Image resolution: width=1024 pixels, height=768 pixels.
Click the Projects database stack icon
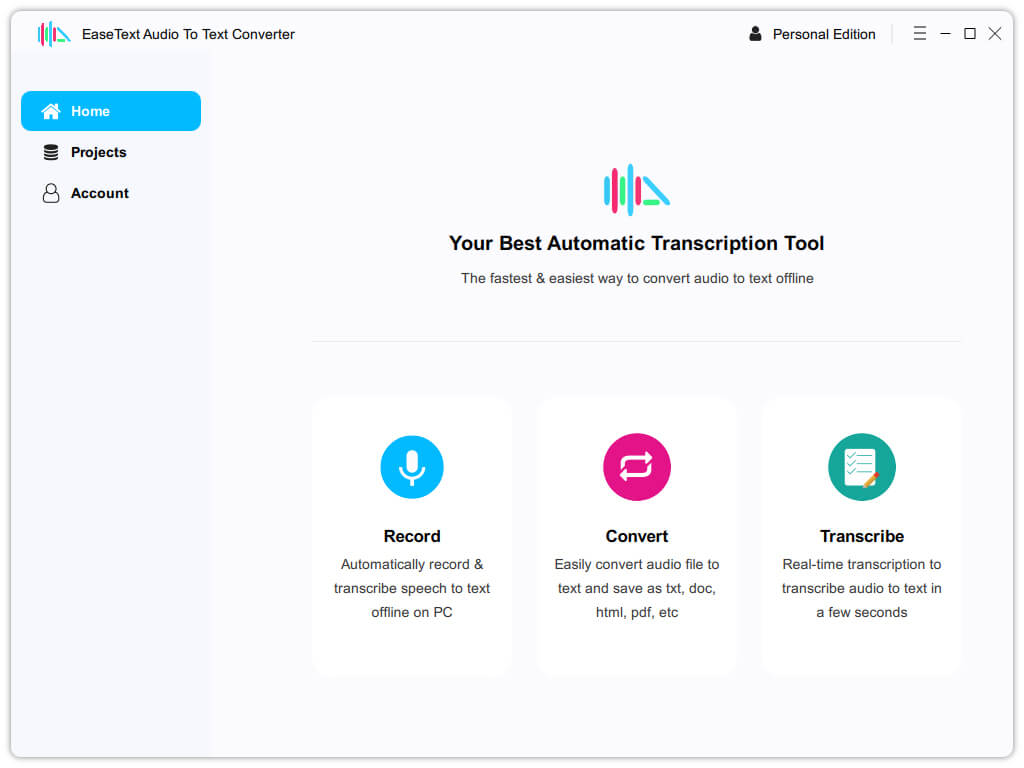[51, 152]
